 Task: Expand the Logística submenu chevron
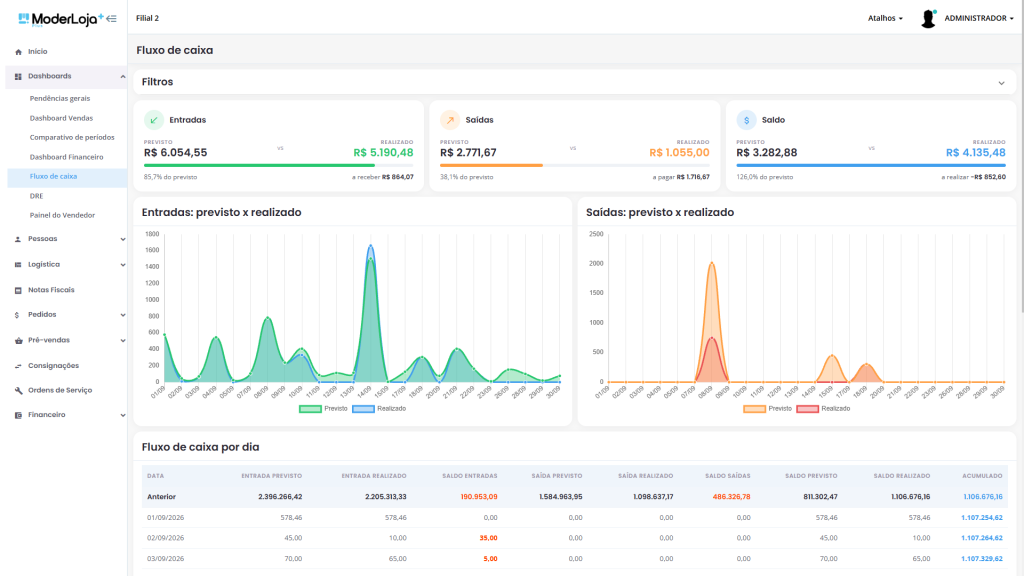122,265
